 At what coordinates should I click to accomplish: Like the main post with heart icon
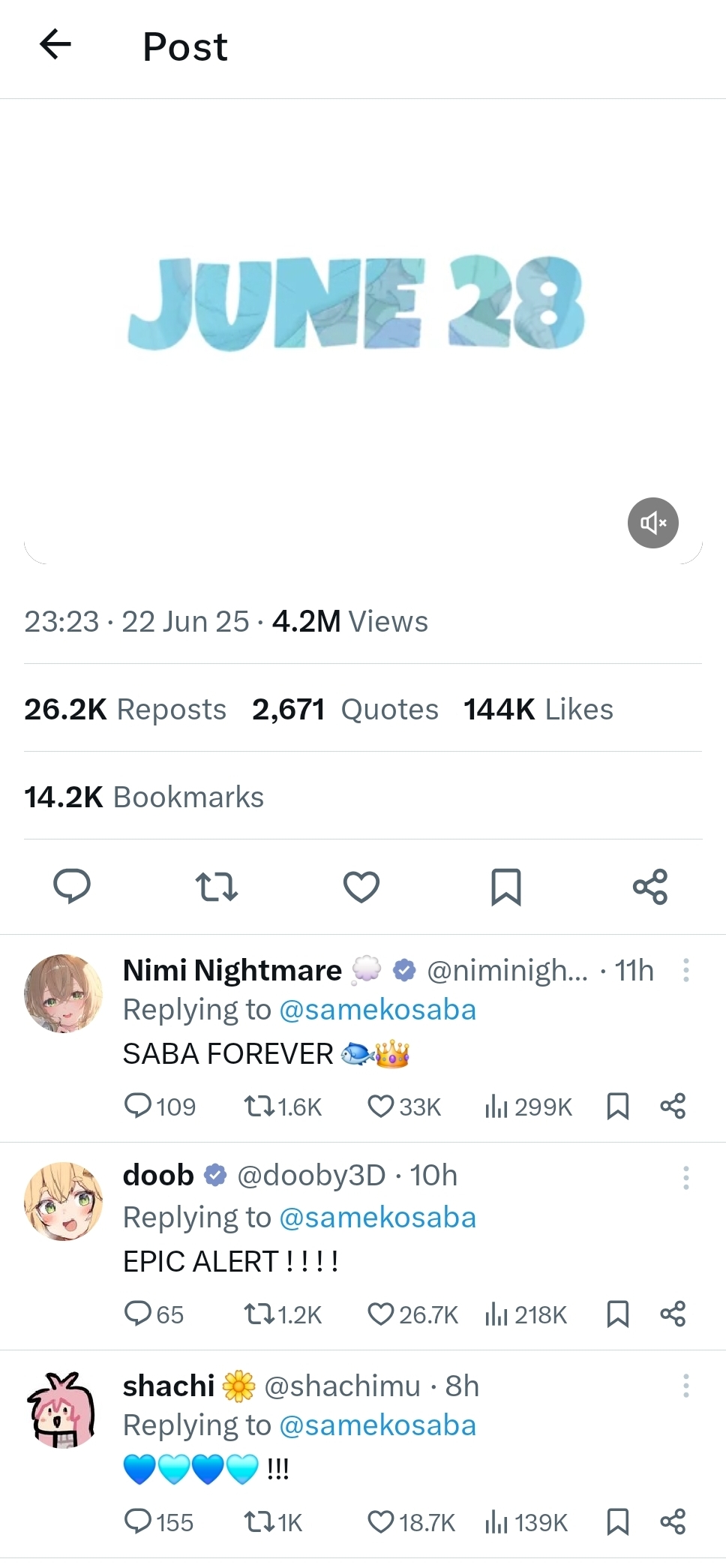click(x=361, y=886)
